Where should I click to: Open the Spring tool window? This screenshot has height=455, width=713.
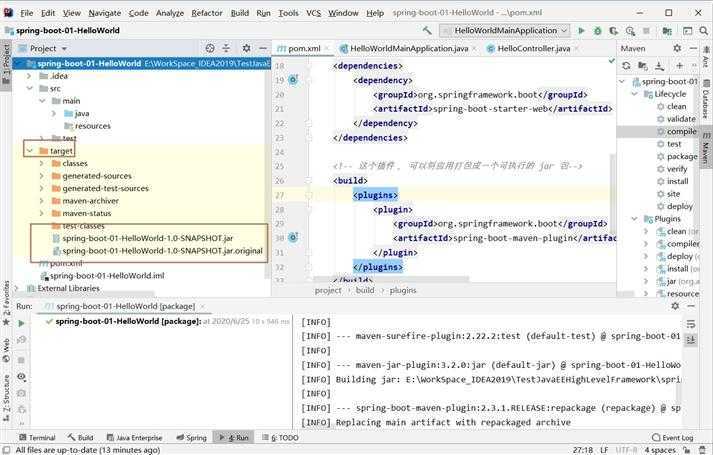click(191, 438)
